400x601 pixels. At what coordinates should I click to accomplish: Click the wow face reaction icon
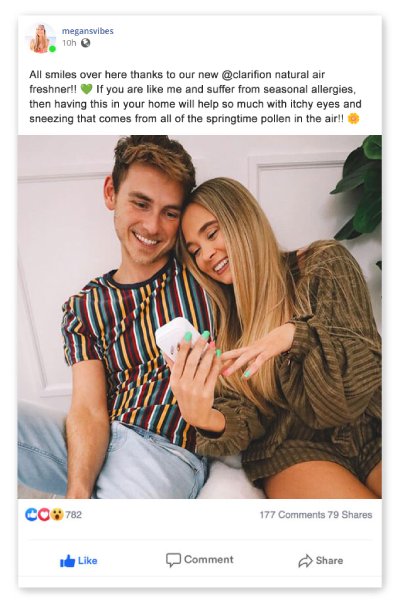click(x=57, y=514)
